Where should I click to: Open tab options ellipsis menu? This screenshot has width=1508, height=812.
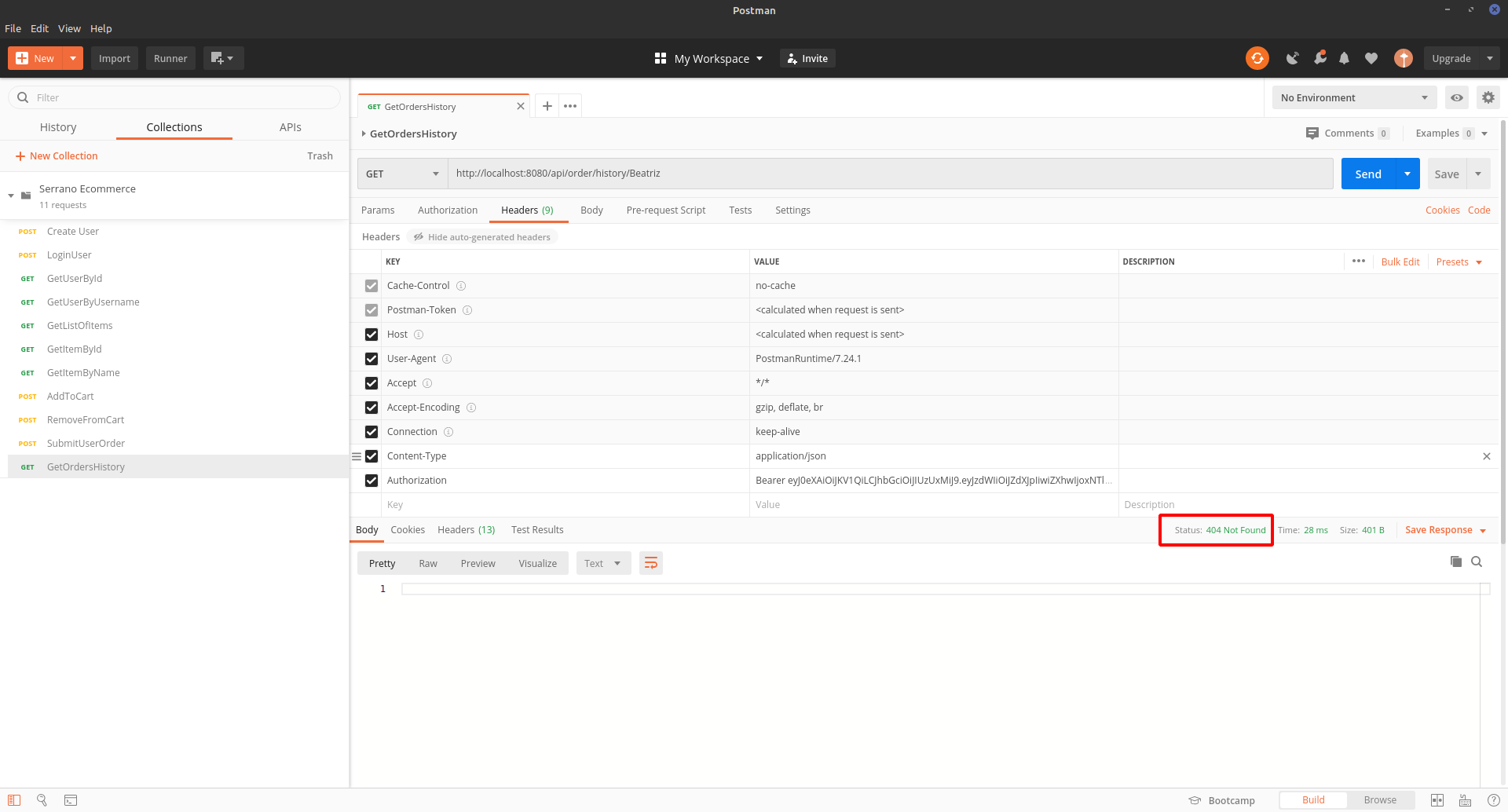pyautogui.click(x=570, y=106)
